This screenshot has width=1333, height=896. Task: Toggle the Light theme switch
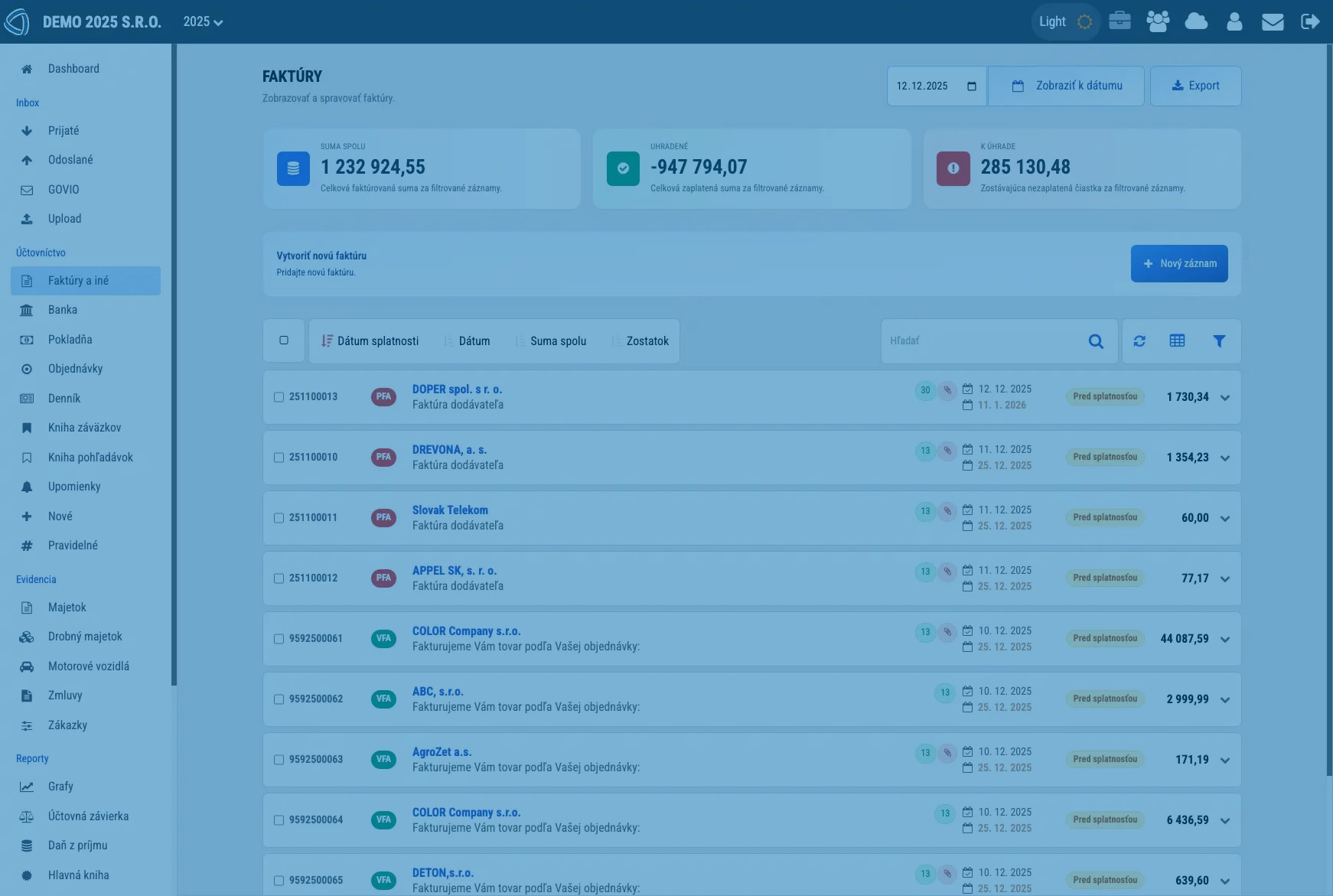coord(1065,21)
